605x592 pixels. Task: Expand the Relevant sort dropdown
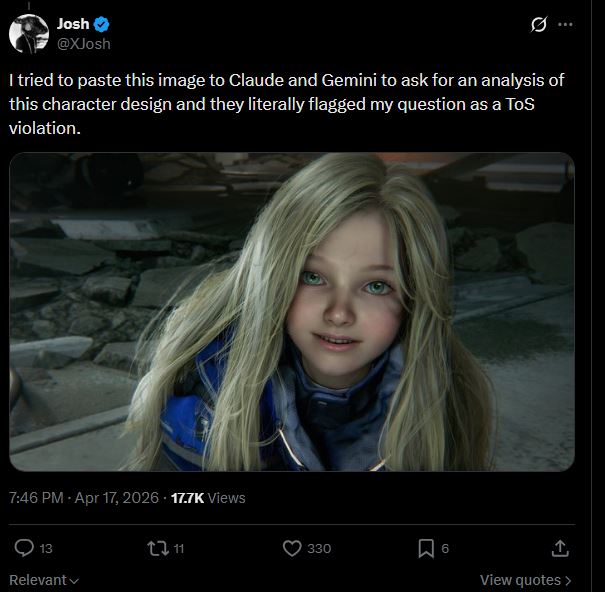(44, 580)
